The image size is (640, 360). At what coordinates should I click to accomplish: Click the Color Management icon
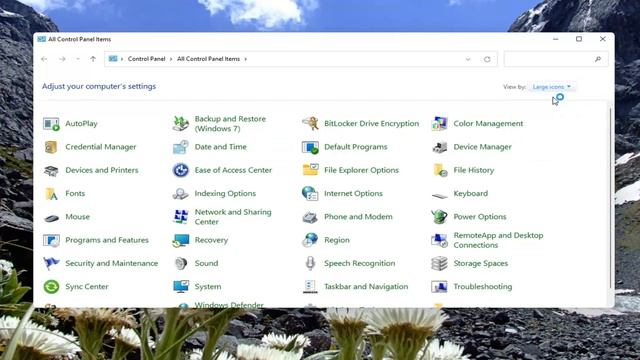click(440, 124)
